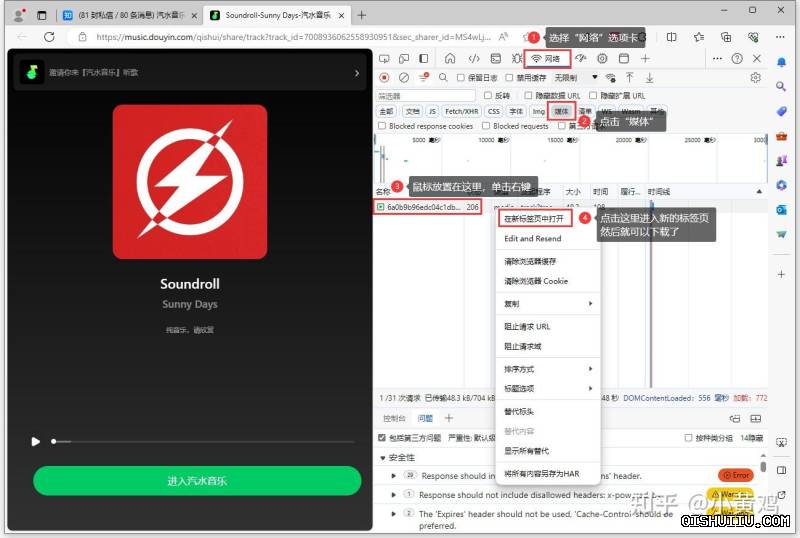
Task: Toggle 隐藏数据 URL checkbox
Action: point(529,95)
